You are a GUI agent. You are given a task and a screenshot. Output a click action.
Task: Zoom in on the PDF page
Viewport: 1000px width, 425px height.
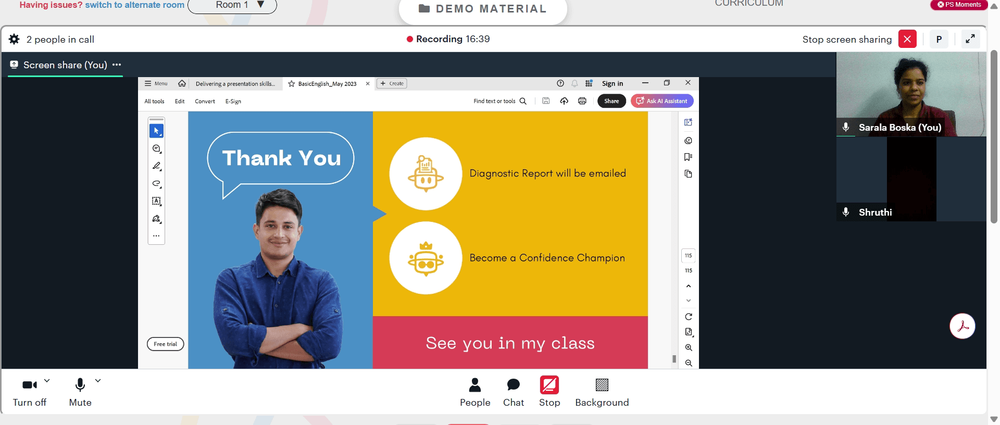tap(688, 348)
